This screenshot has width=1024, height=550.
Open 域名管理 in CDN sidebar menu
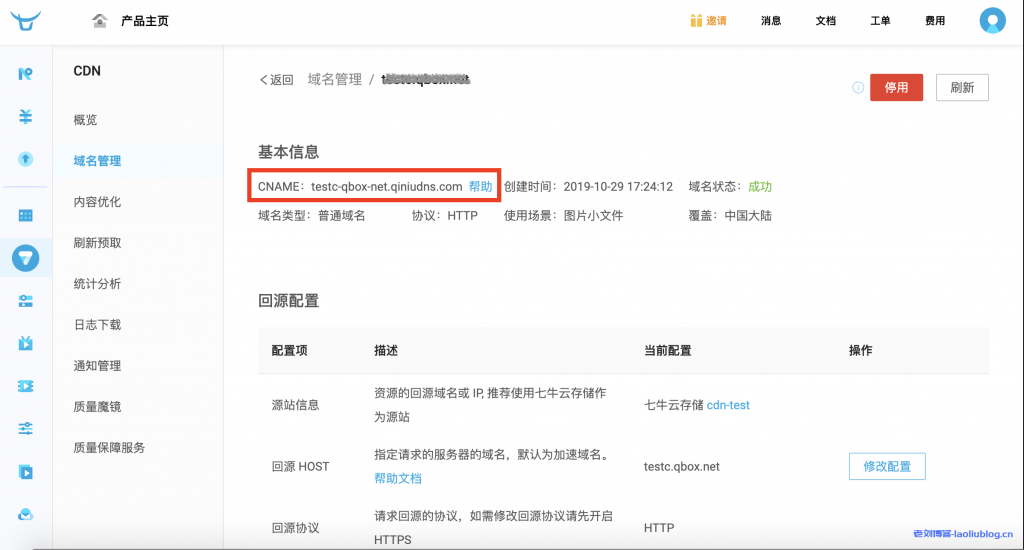[97, 161]
